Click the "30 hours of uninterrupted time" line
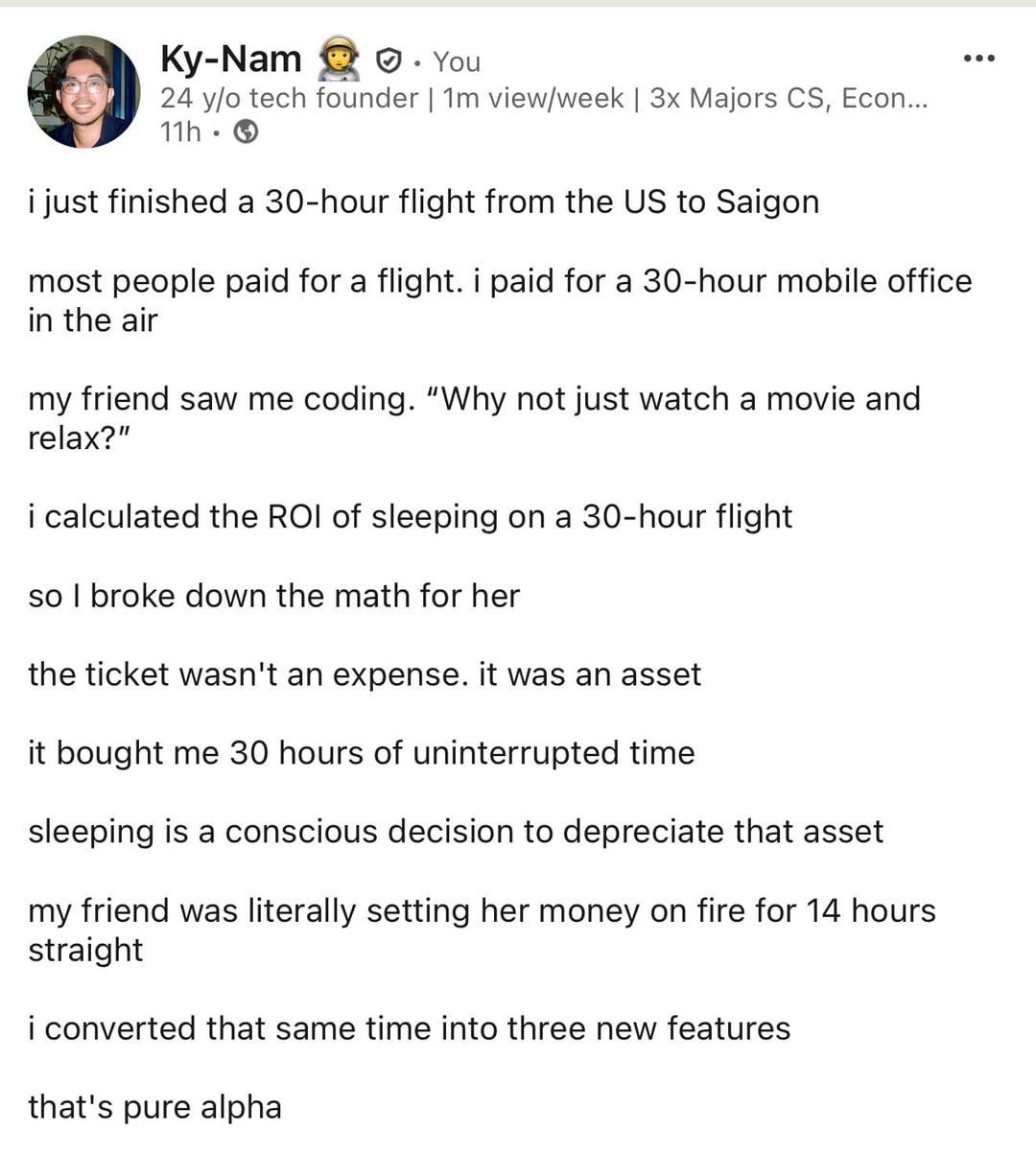1036x1155 pixels. click(361, 753)
